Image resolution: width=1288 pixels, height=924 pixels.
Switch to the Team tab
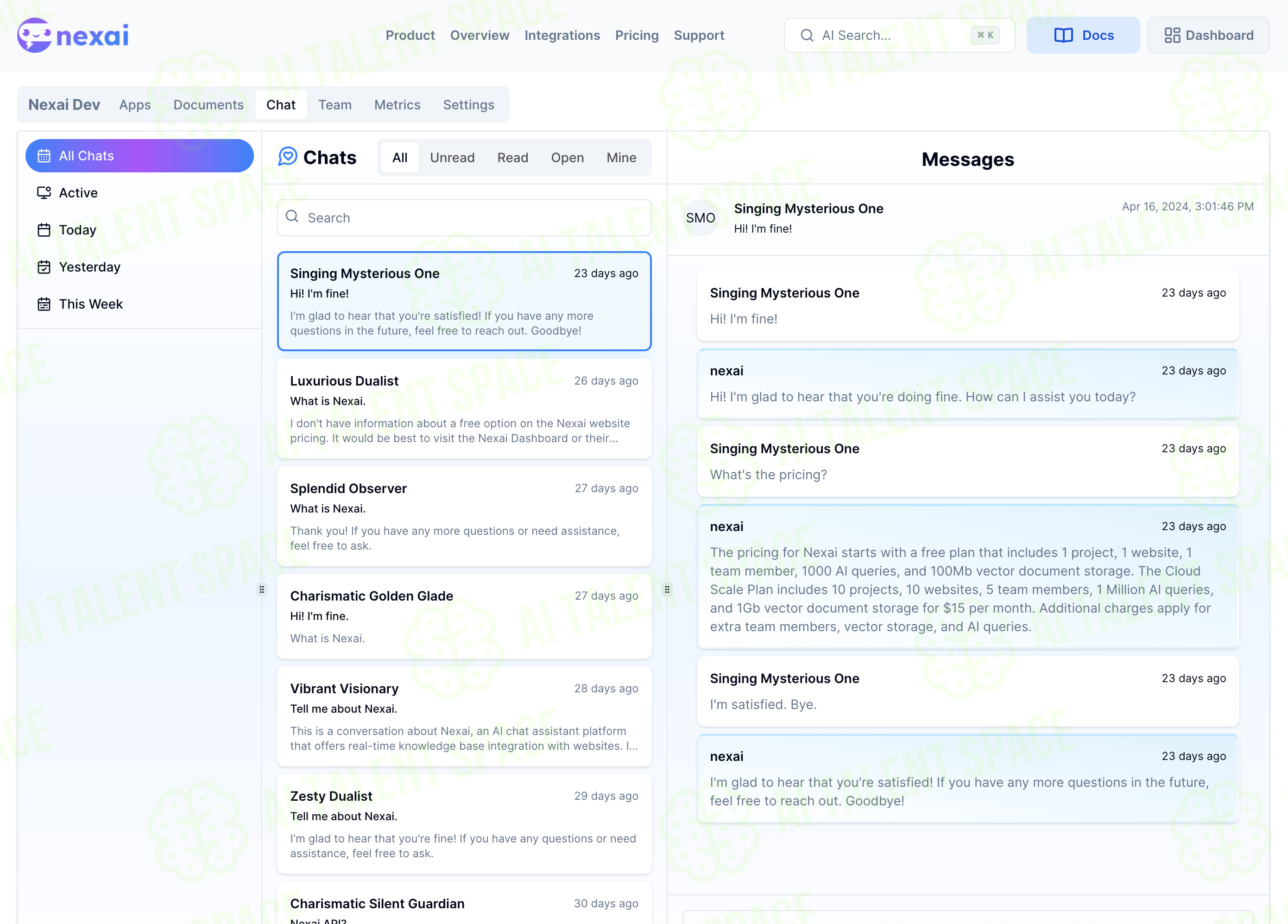coord(335,105)
